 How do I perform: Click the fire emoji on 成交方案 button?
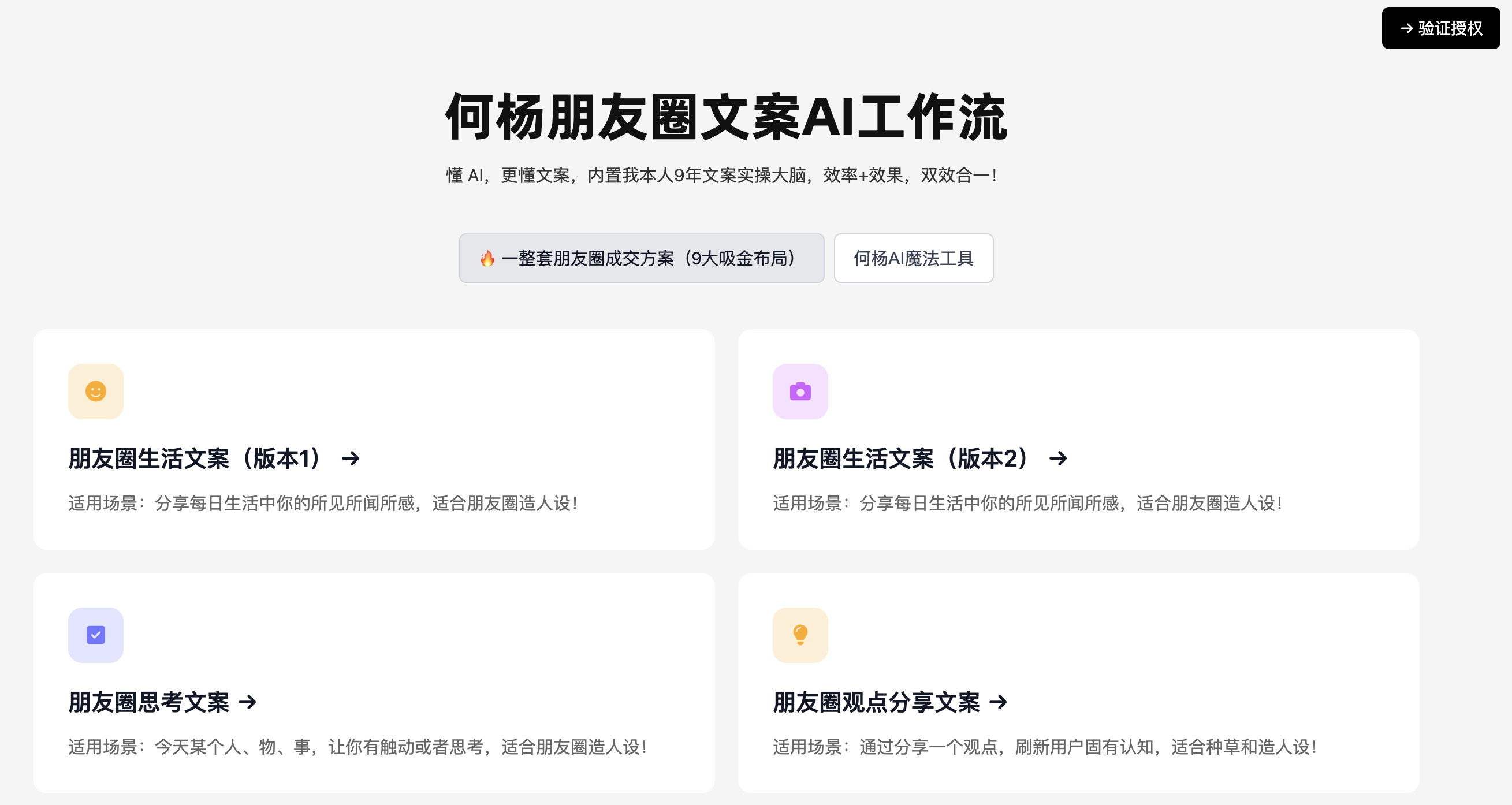[487, 258]
